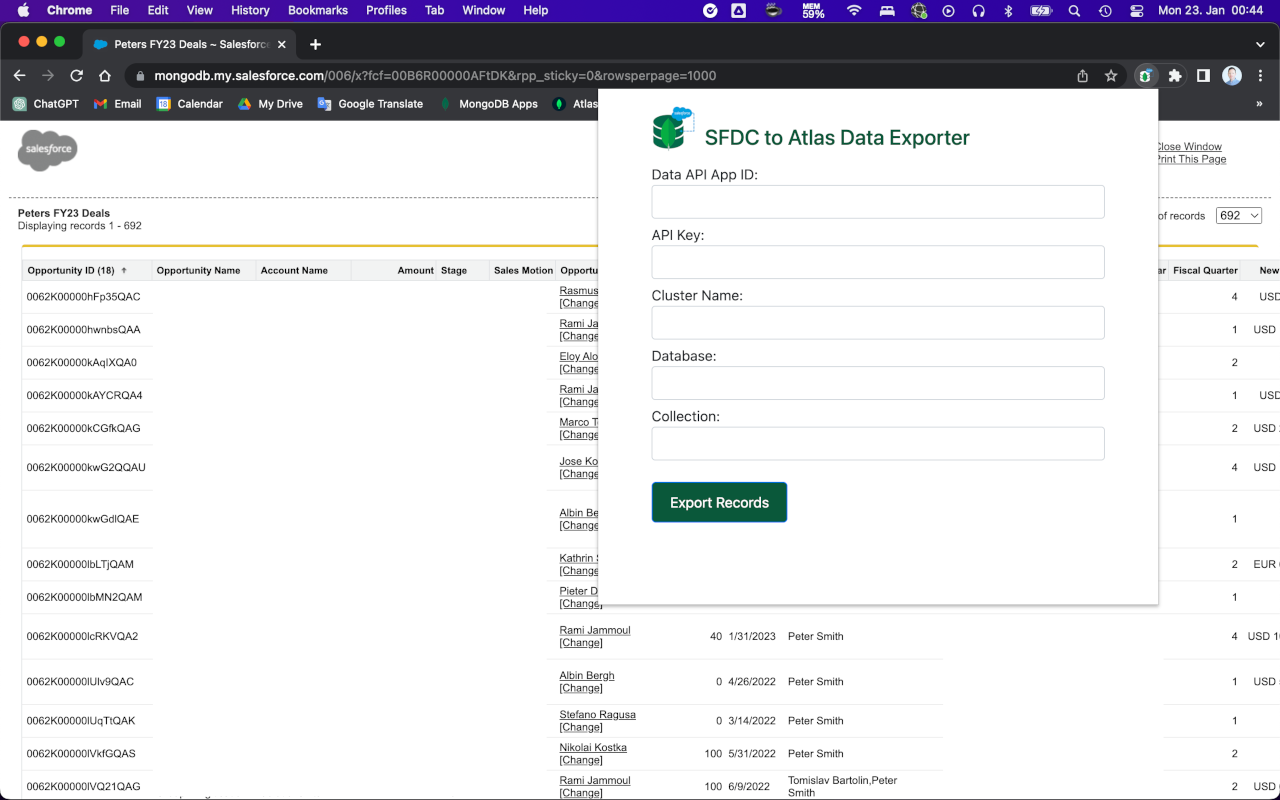This screenshot has width=1280, height=800.
Task: Click the battery status icon
Action: 1041,10
